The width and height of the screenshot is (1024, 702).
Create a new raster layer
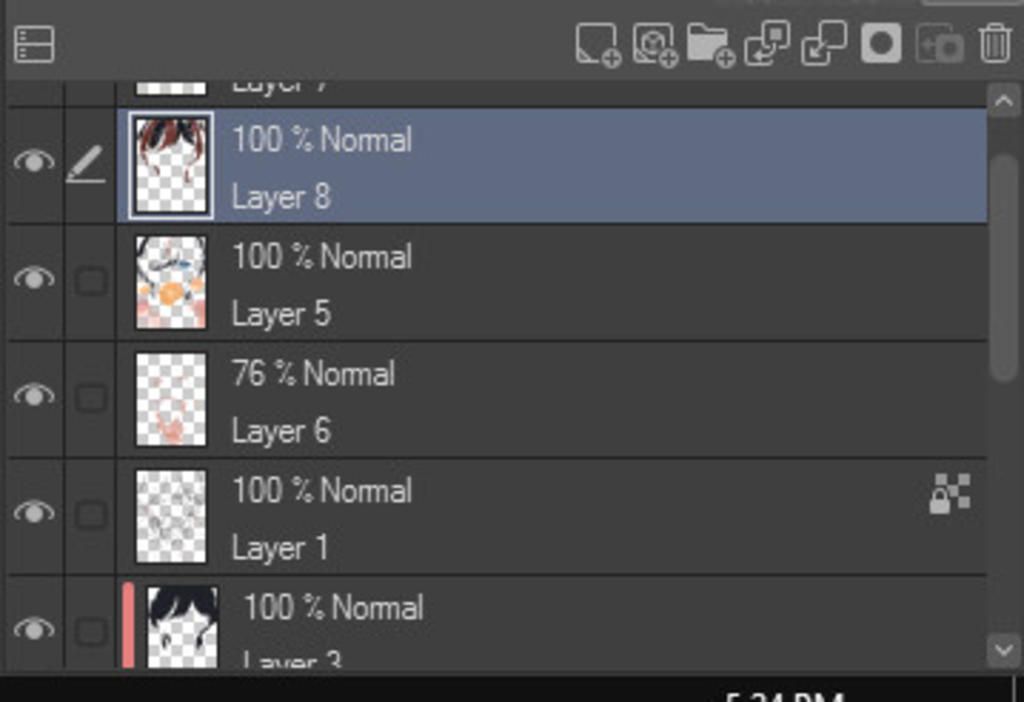coord(598,45)
